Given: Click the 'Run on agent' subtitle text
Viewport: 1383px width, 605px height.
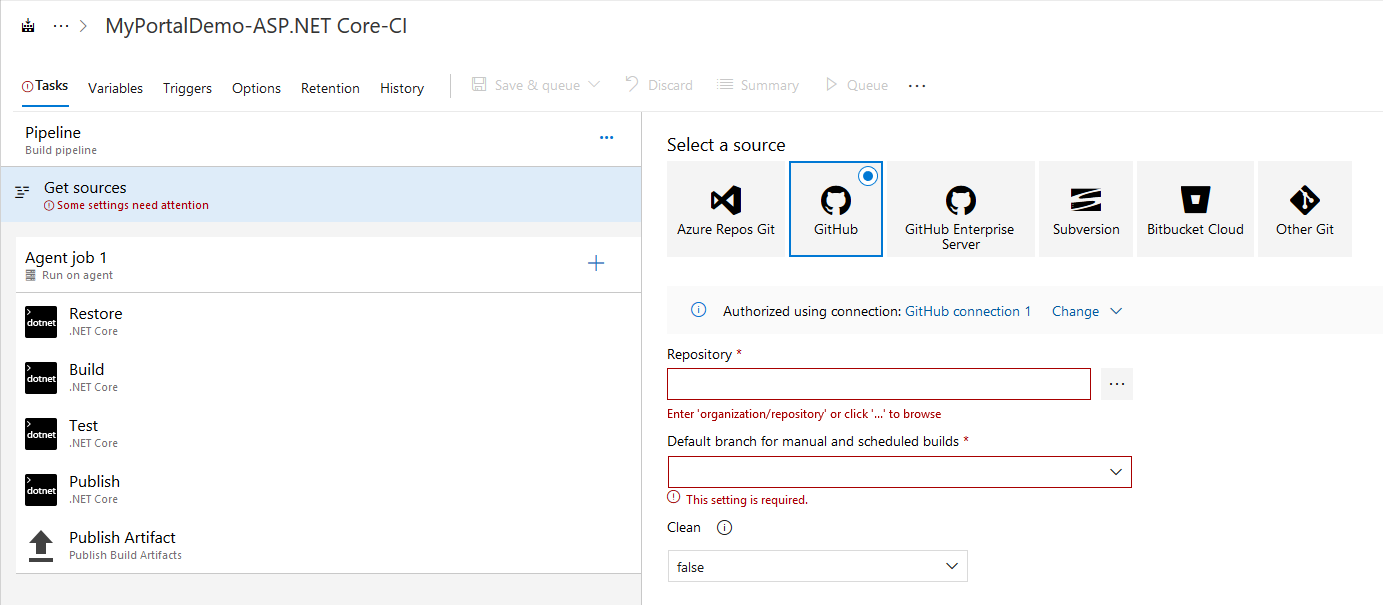Looking at the screenshot, I should pyautogui.click(x=77, y=275).
